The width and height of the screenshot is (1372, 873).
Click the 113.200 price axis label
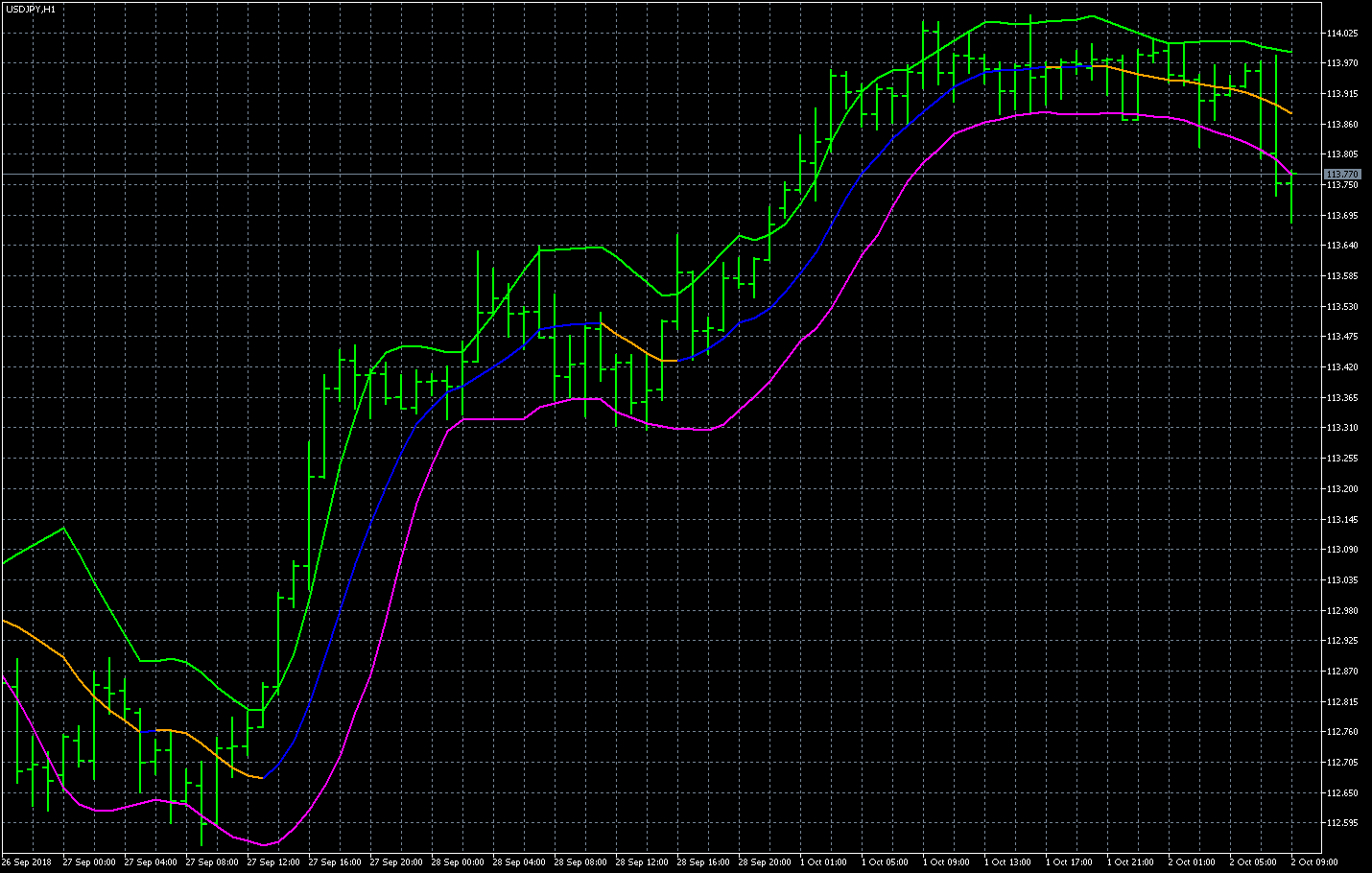(x=1342, y=489)
